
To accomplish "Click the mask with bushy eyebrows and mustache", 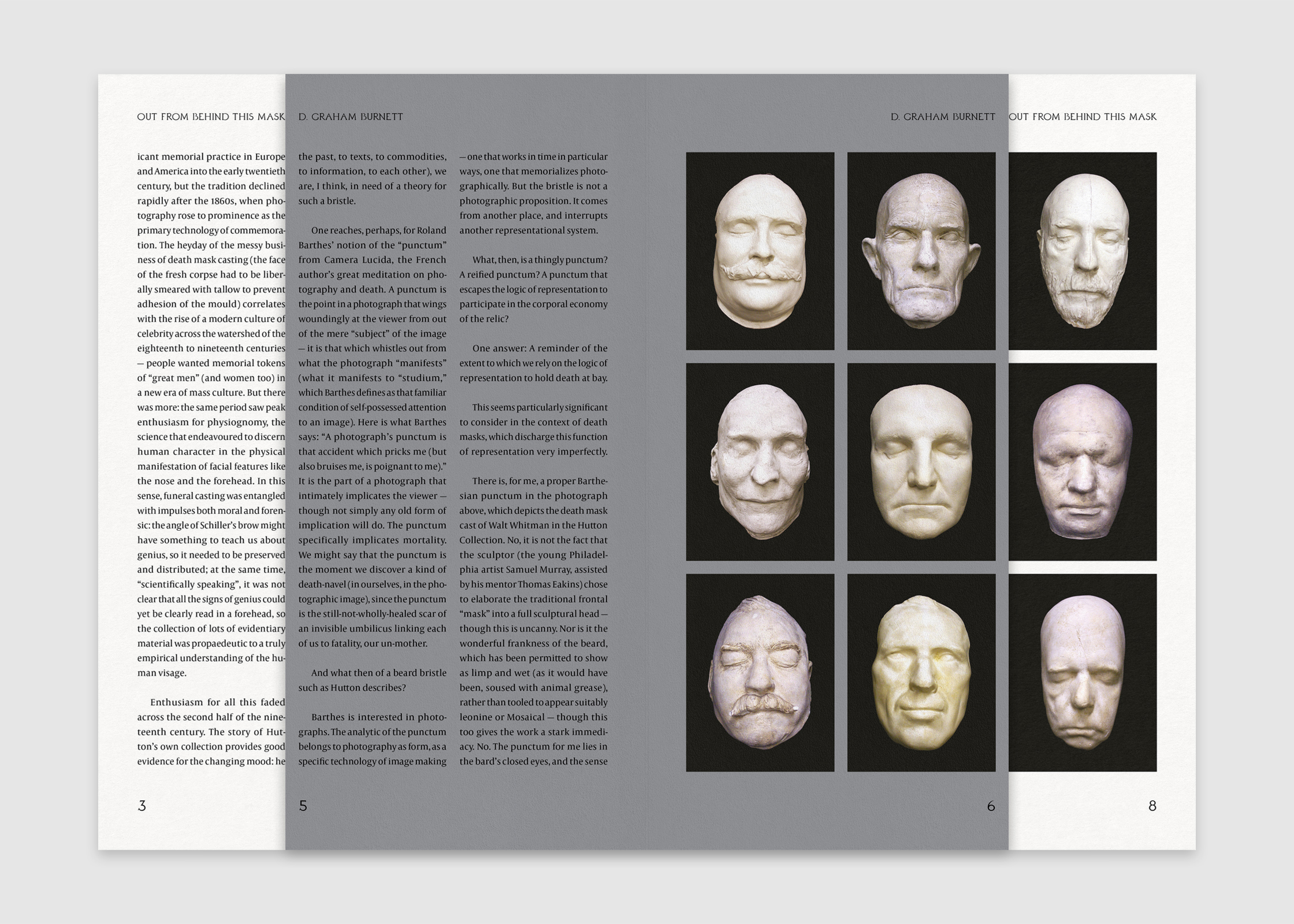I will click(760, 673).
